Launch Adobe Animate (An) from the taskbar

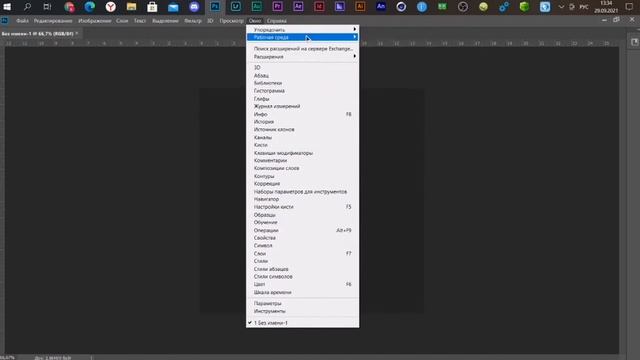point(381,7)
